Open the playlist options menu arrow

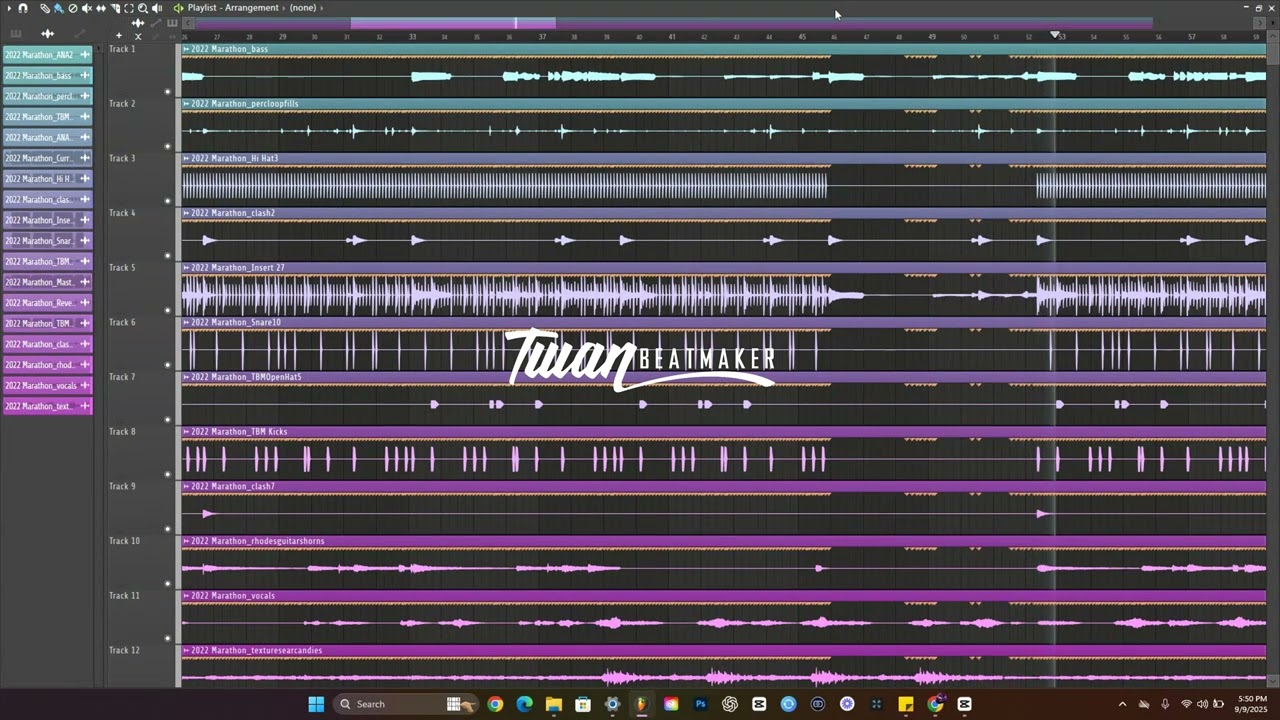tap(8, 8)
